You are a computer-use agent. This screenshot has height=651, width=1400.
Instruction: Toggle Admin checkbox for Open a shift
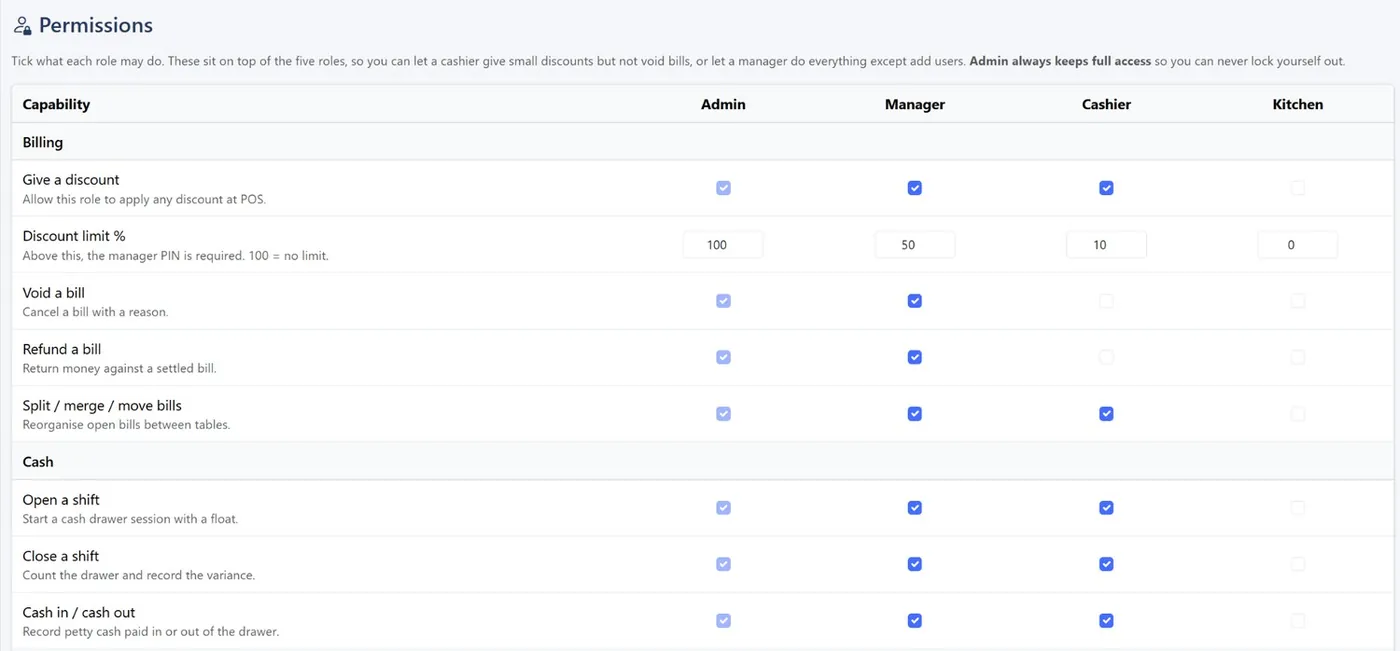click(723, 508)
